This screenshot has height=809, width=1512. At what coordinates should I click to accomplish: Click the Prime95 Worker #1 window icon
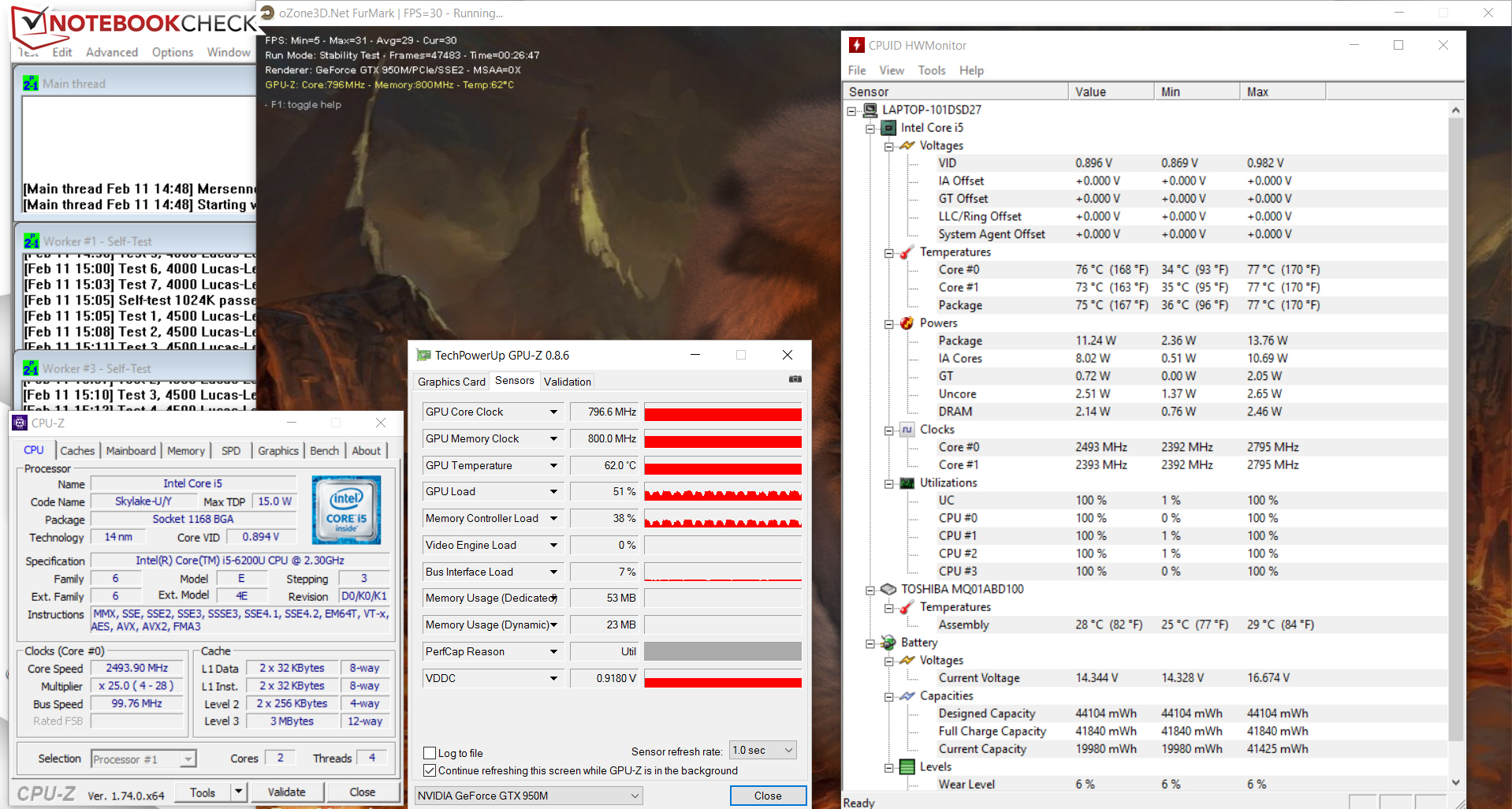point(32,241)
